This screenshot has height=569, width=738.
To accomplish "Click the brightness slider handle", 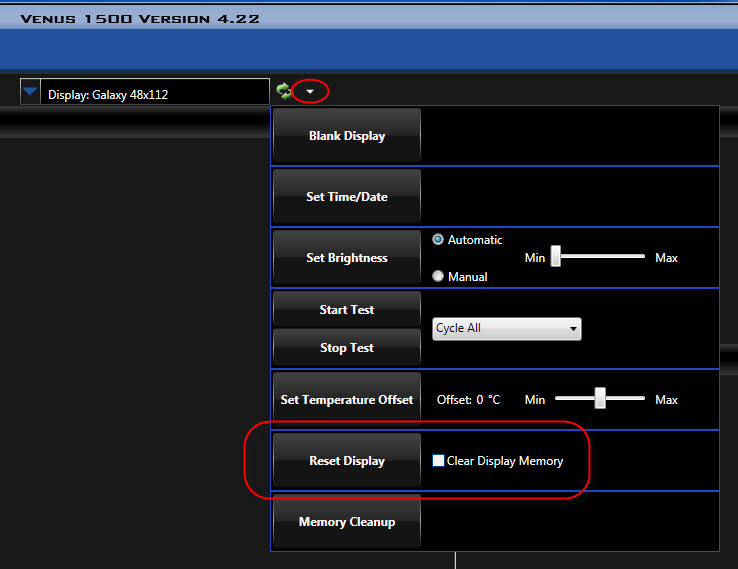I will coord(555,257).
